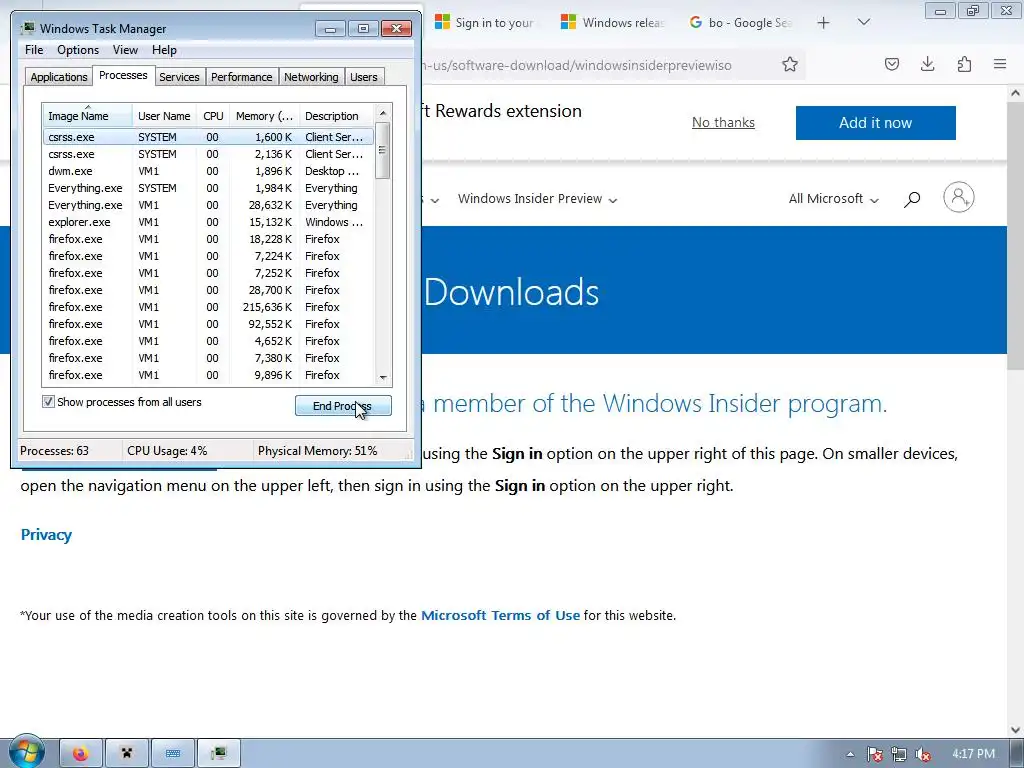This screenshot has width=1024, height=768.
Task: Select the Google search tab favicon
Action: point(696,22)
